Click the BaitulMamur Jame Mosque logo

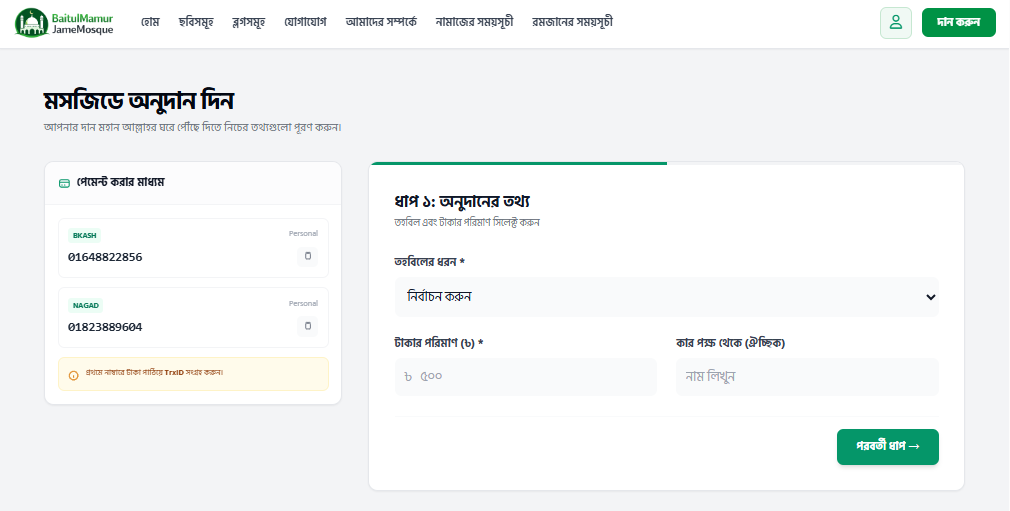(65, 23)
